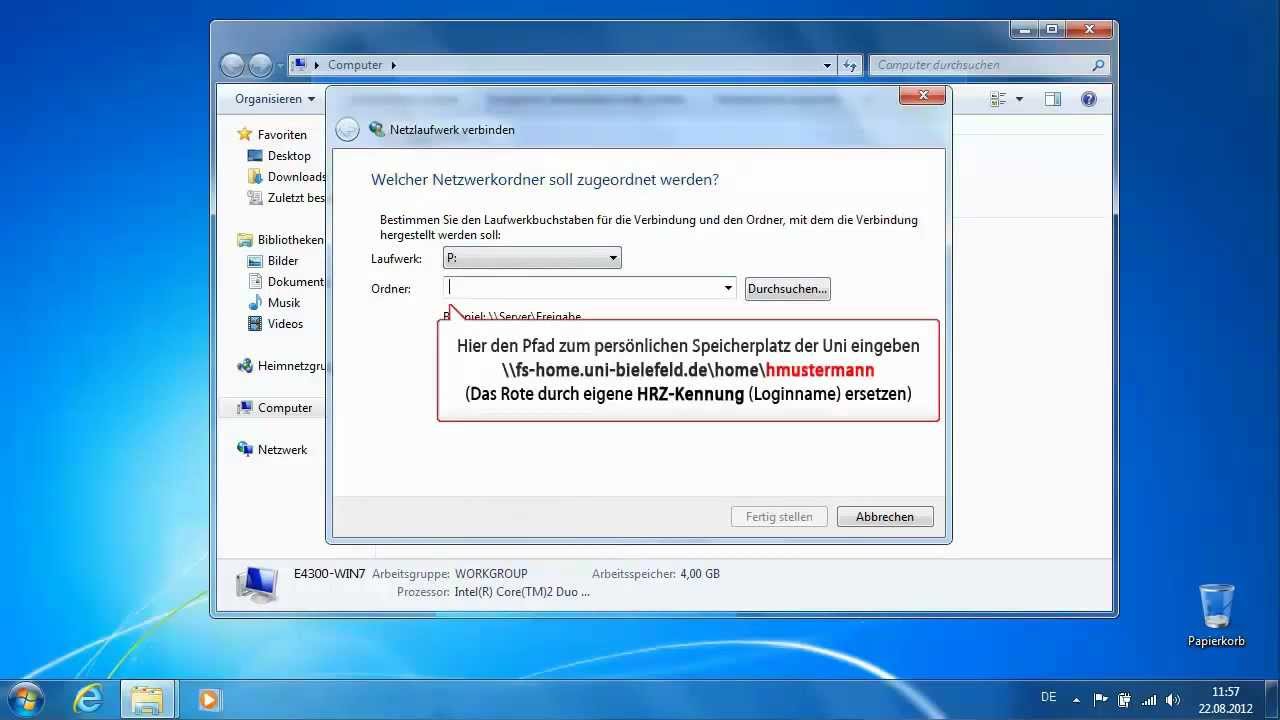Viewport: 1280px width, 720px height.
Task: Show hidden tray icons arrow
Action: pyautogui.click(x=1076, y=699)
